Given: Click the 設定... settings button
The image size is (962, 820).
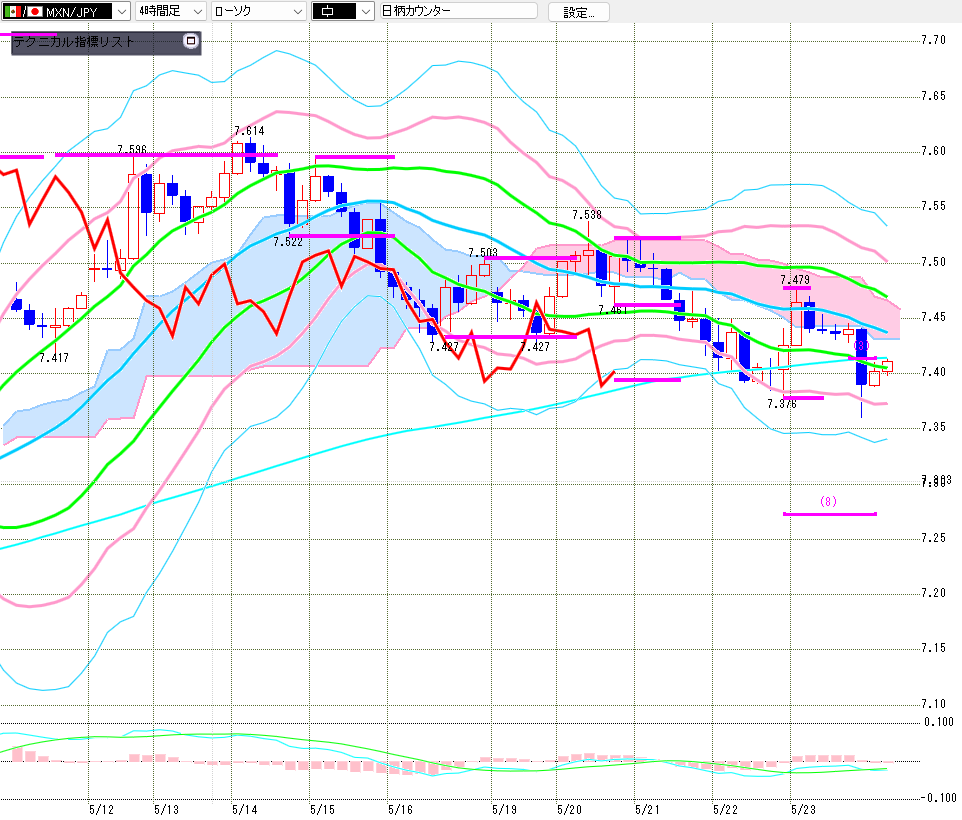Looking at the screenshot, I should point(579,12).
